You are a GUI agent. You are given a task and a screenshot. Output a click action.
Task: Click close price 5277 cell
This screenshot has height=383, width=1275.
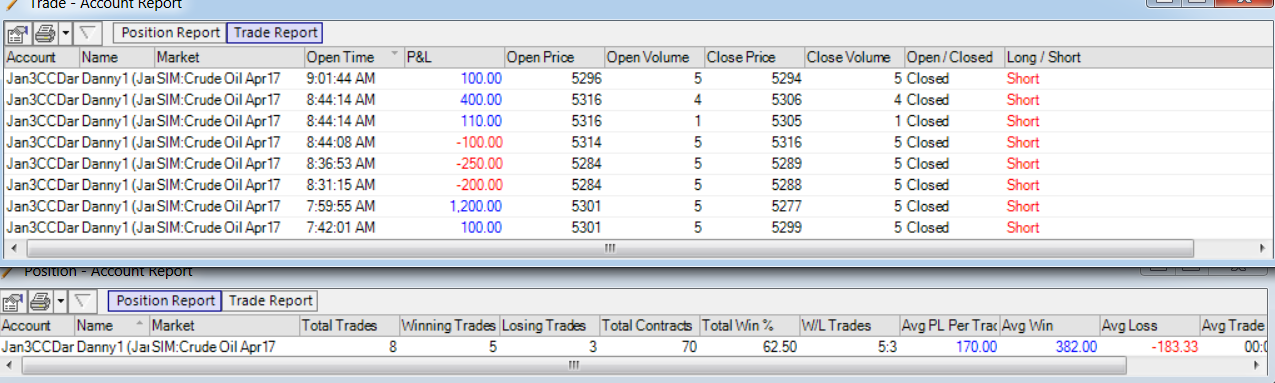[786, 206]
